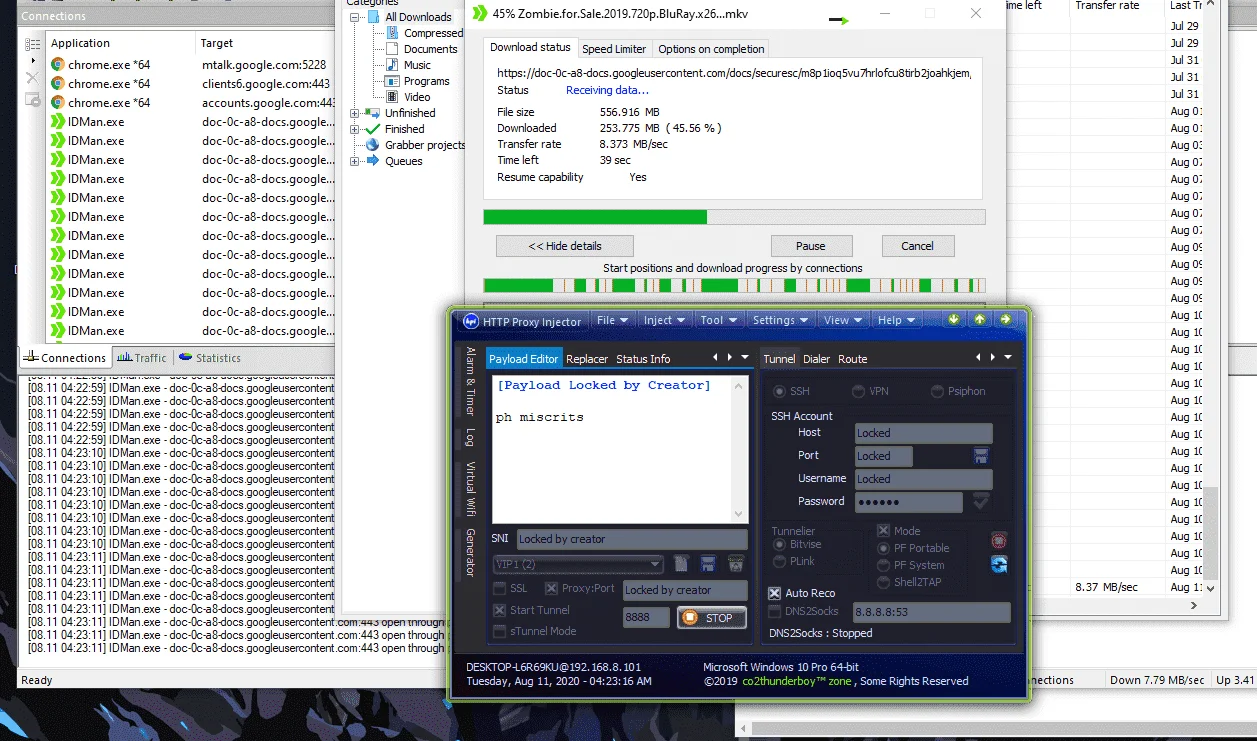1257x741 pixels.
Task: Open the Inject menu dropdown
Action: coord(664,320)
